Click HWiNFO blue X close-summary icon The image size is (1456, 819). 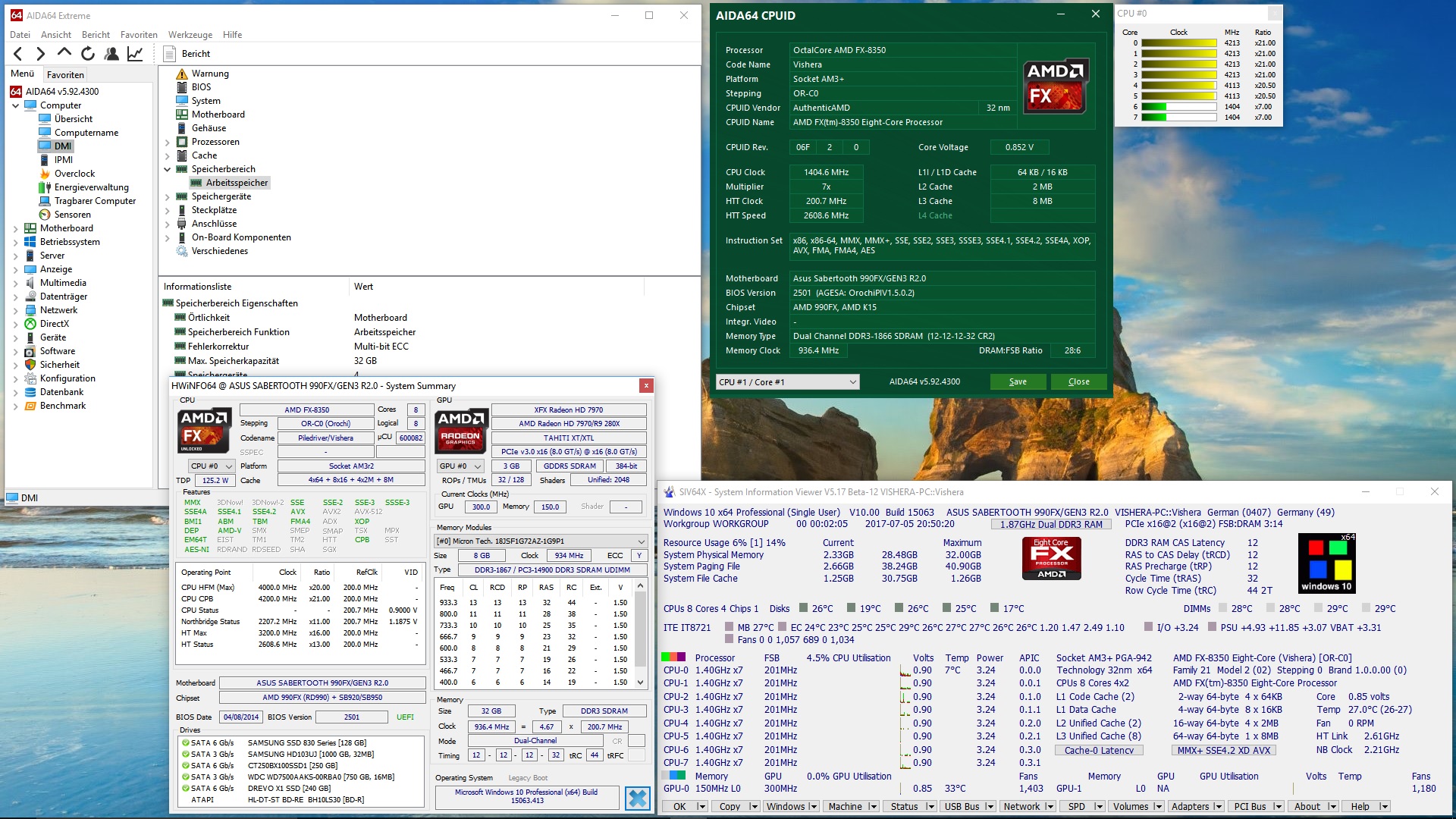[638, 798]
